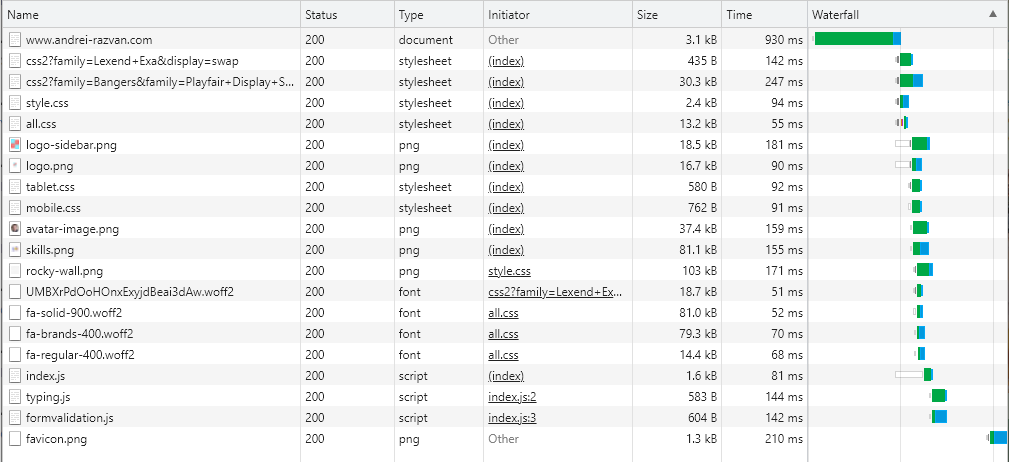Click the favicon.png file icon

14,439
